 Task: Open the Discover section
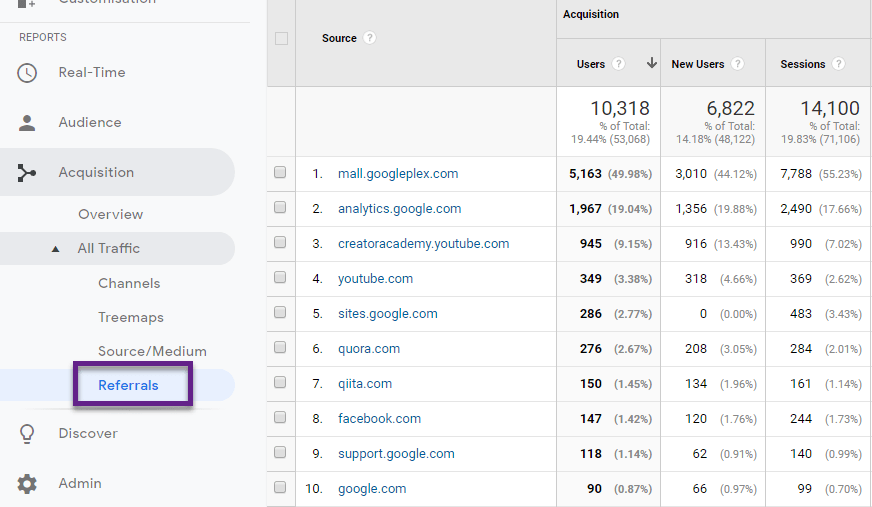pos(88,433)
